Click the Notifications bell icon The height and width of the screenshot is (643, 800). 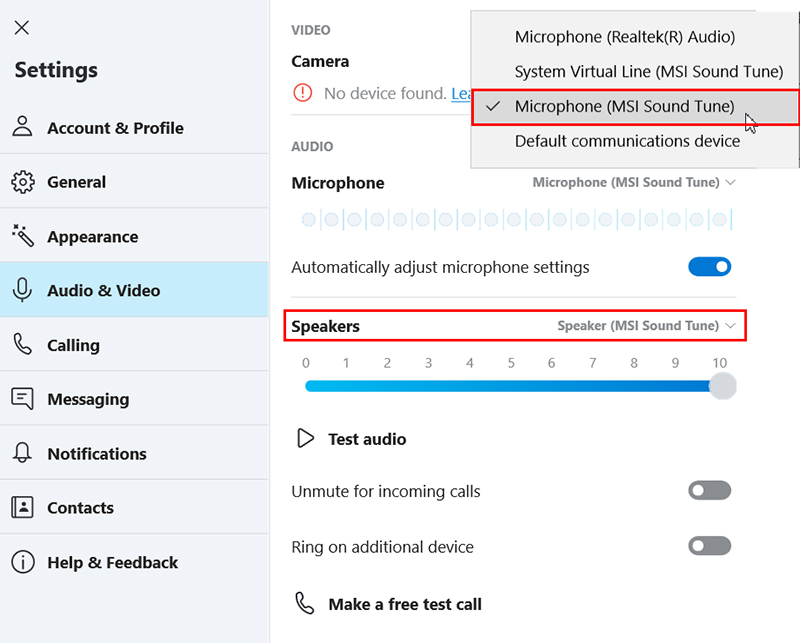[22, 453]
